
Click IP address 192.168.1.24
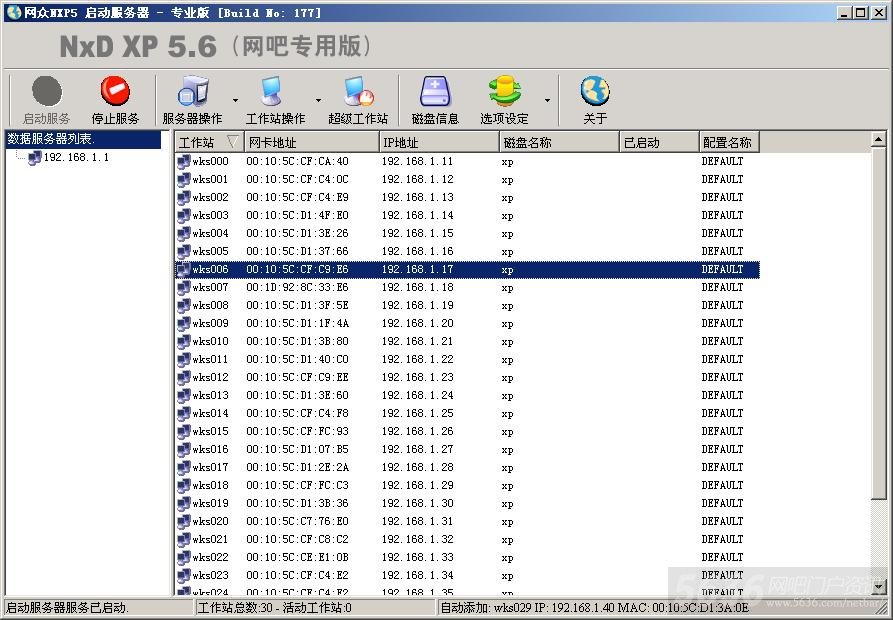(417, 396)
